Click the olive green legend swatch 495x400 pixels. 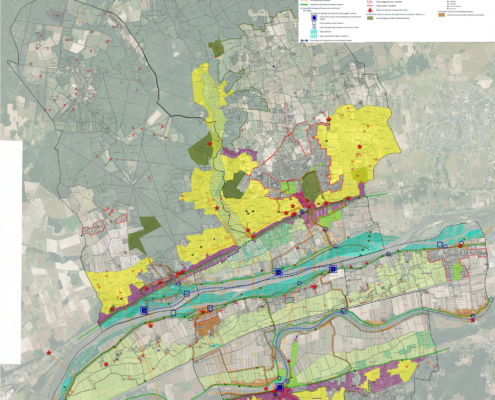[x=370, y=18]
